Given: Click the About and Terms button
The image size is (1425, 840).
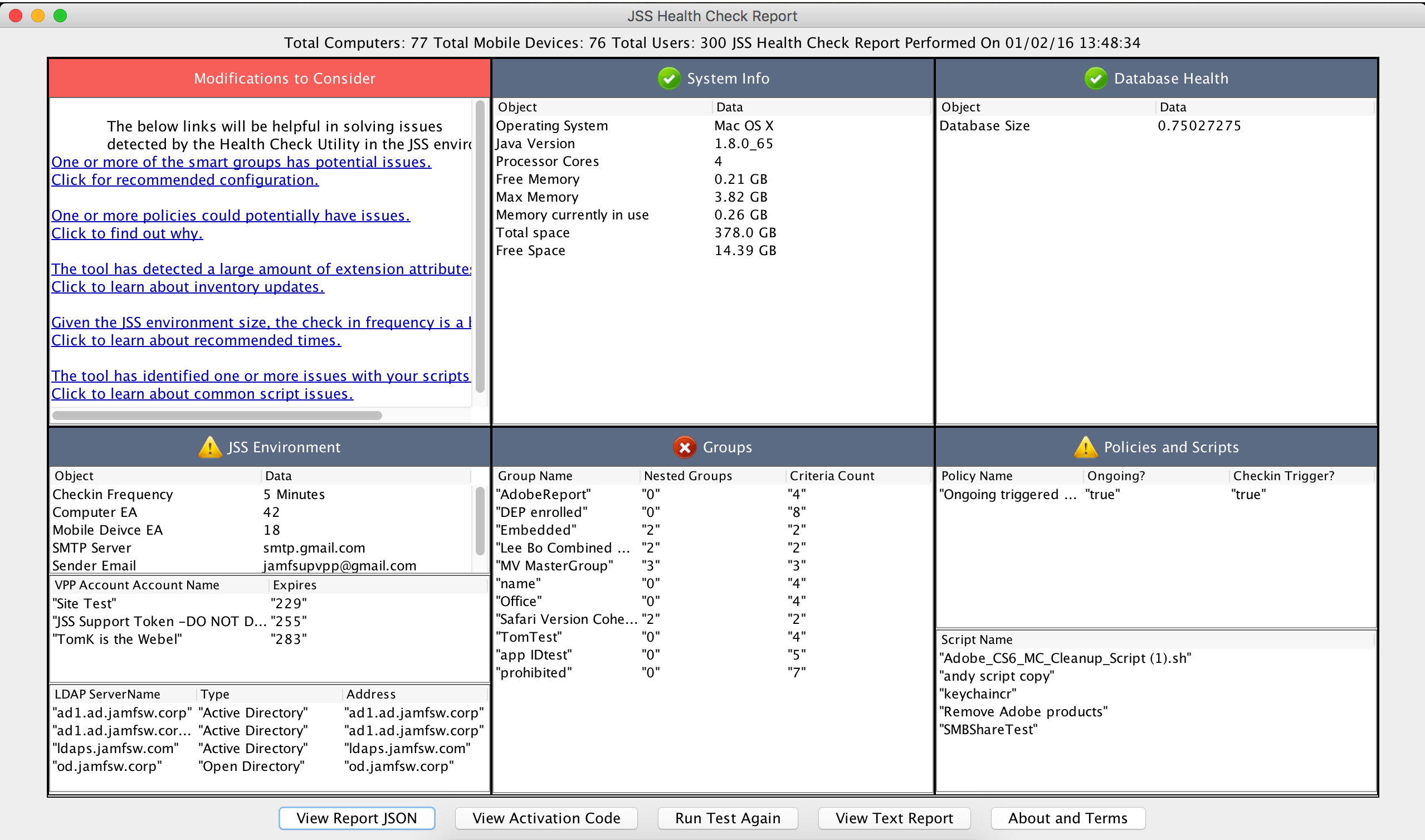Looking at the screenshot, I should pos(1067,818).
